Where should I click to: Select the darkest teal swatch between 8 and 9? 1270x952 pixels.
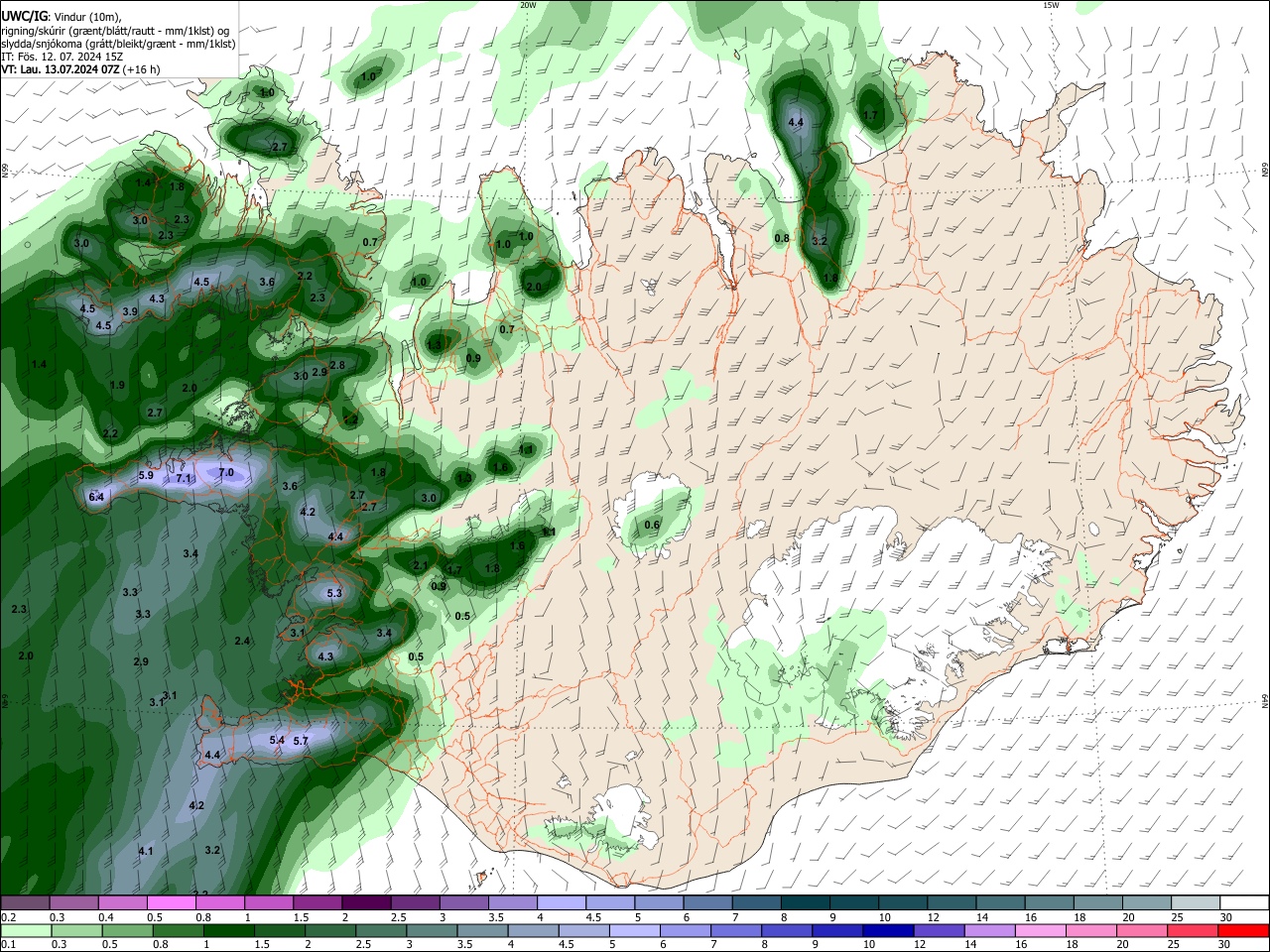805,902
